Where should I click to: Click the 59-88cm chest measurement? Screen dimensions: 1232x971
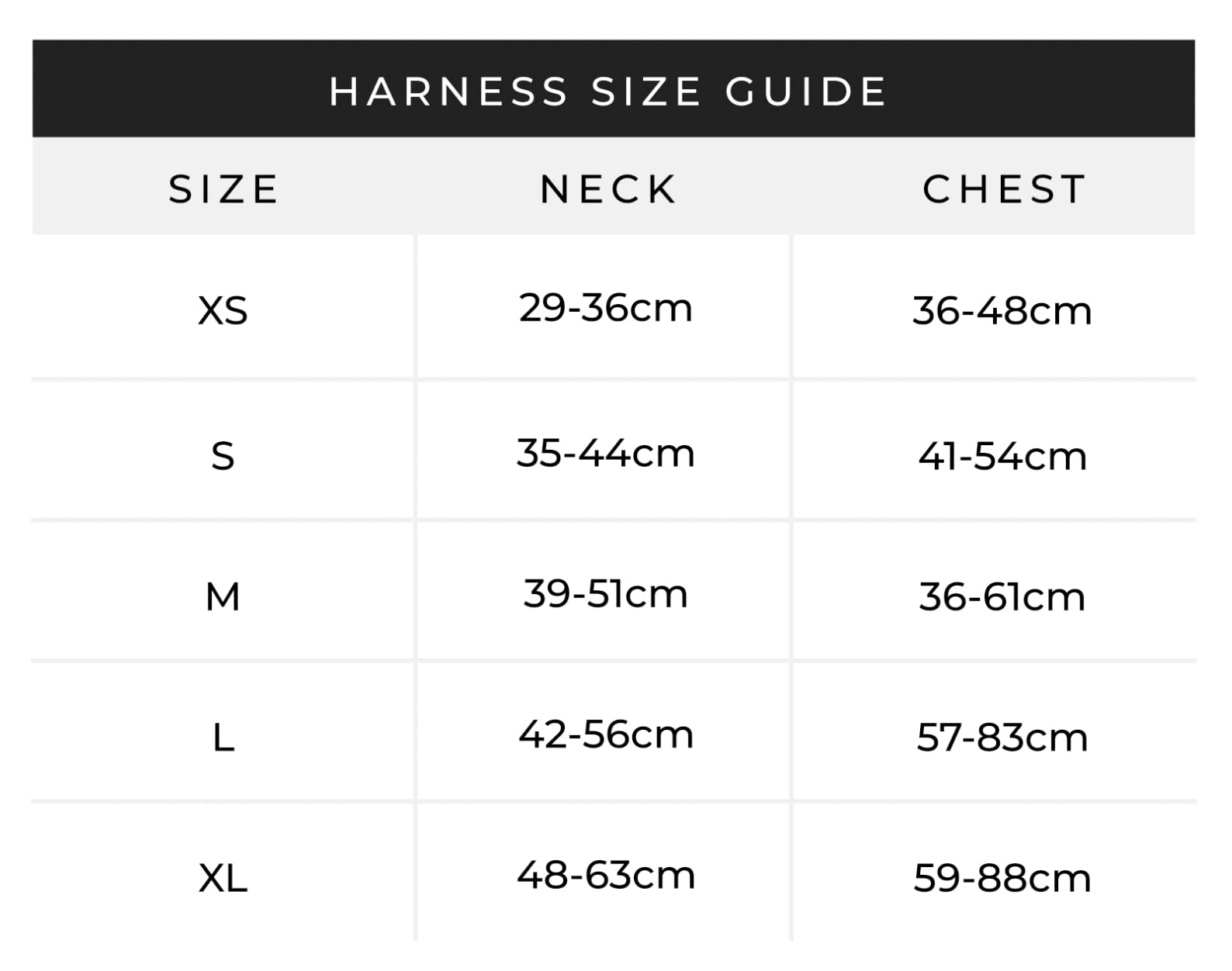click(x=1002, y=879)
